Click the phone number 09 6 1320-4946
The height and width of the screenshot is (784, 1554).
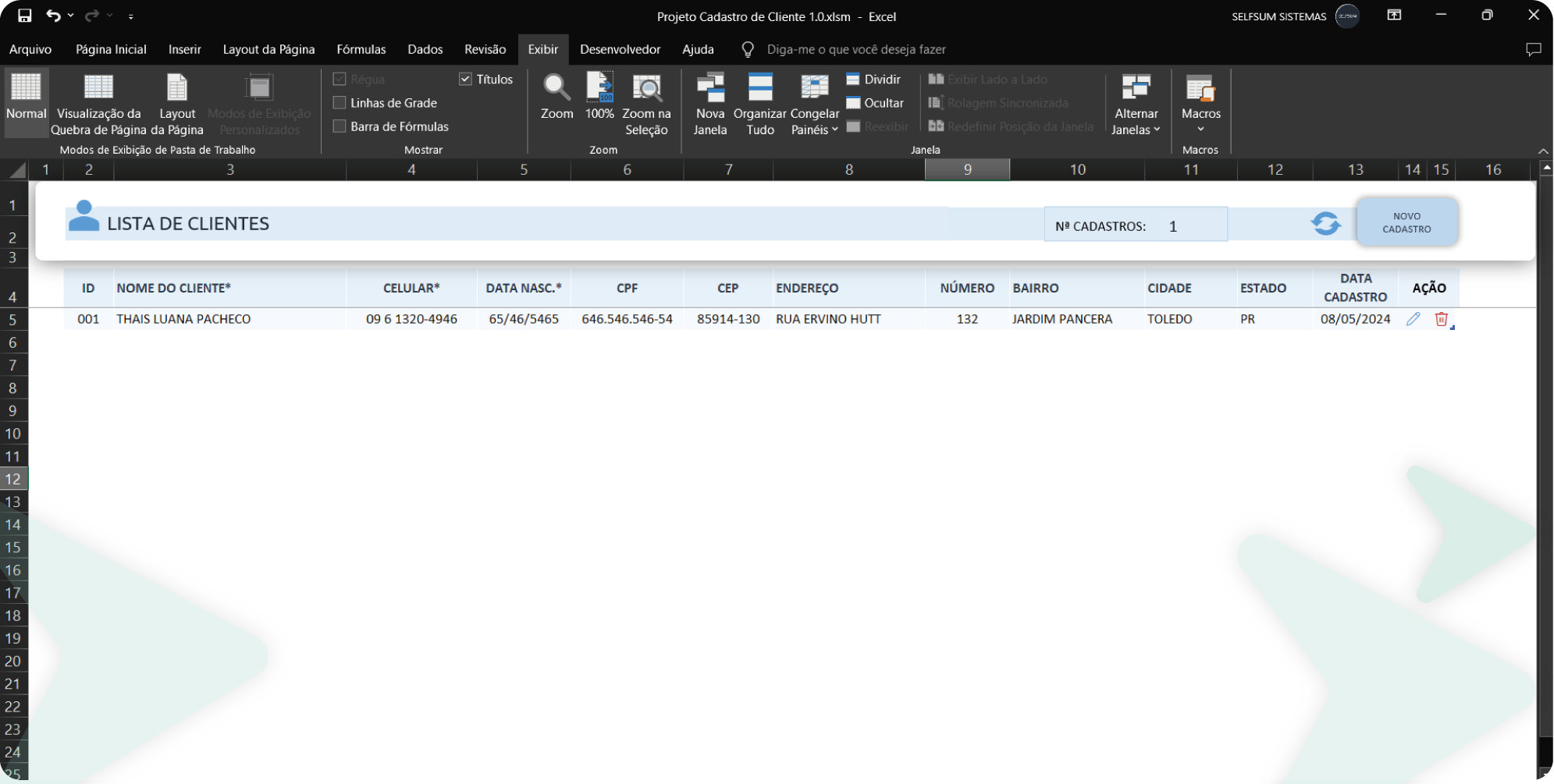click(x=411, y=319)
